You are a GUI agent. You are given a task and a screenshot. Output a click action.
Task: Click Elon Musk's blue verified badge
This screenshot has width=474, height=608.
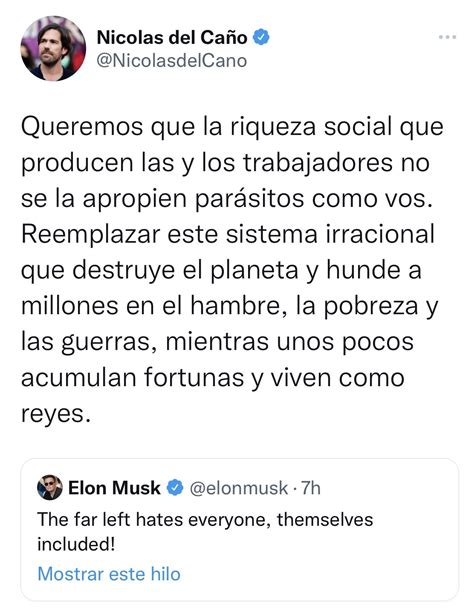click(175, 488)
